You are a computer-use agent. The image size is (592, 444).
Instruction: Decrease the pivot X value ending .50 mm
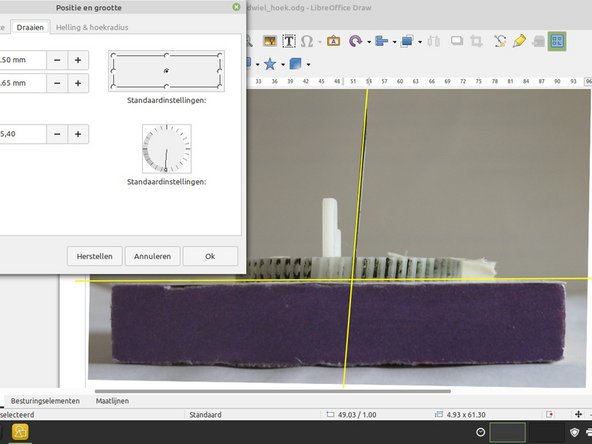coord(57,60)
